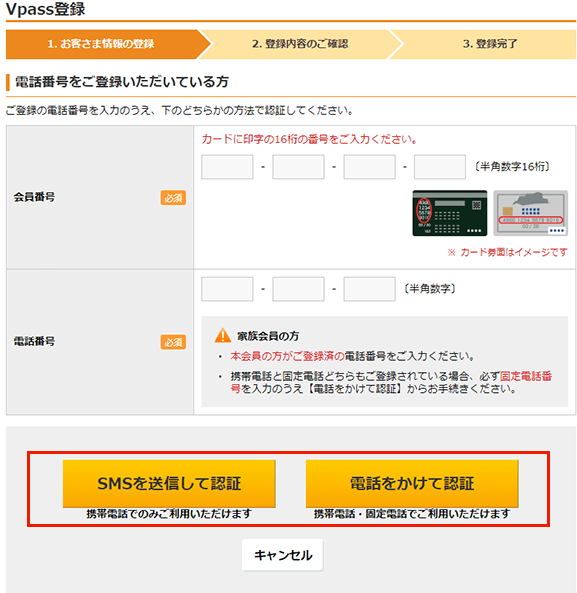Image resolution: width=577 pixels, height=593 pixels.
Task: Select step 2. 登録内容のご確認
Action: coord(300,44)
